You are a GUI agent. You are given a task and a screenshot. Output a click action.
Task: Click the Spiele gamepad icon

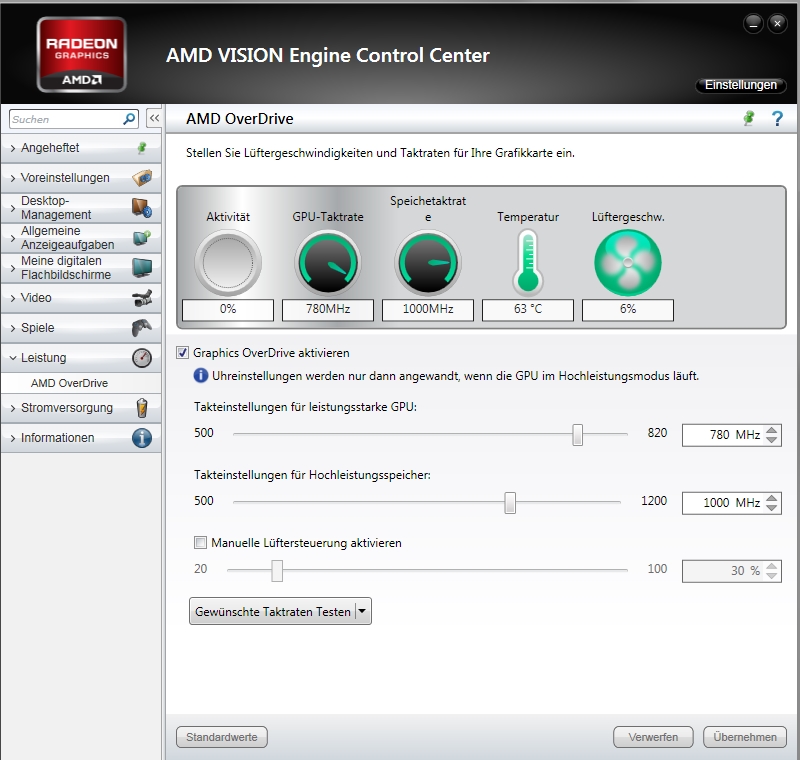click(x=142, y=327)
